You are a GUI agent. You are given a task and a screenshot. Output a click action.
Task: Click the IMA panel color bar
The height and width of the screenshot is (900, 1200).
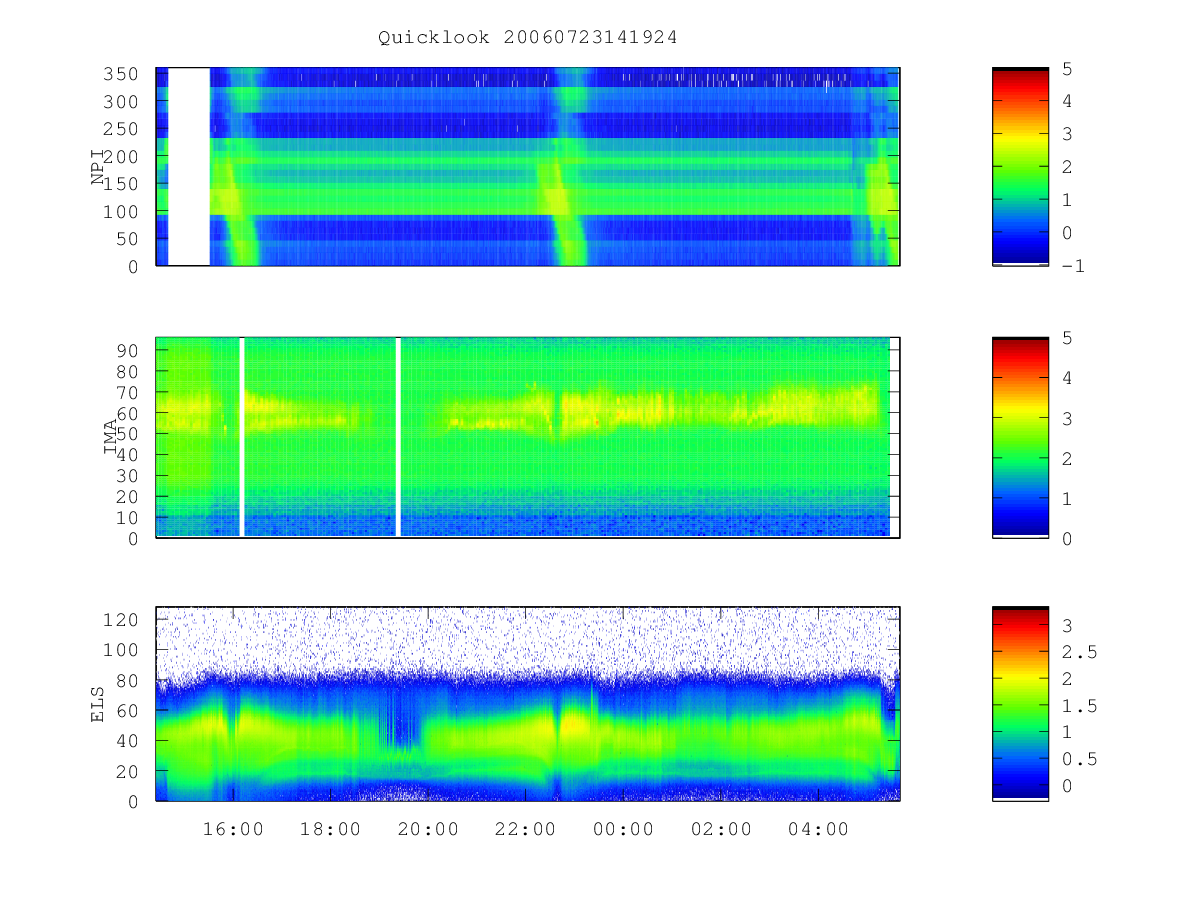tap(1020, 437)
